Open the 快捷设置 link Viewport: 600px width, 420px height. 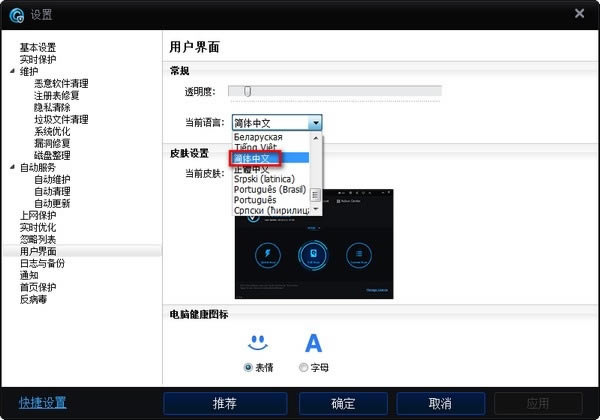pos(42,402)
